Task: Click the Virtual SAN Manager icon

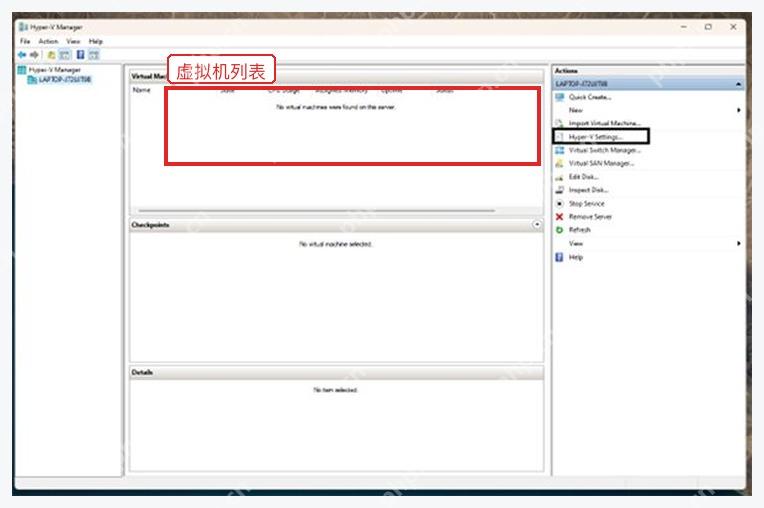Action: coord(559,164)
